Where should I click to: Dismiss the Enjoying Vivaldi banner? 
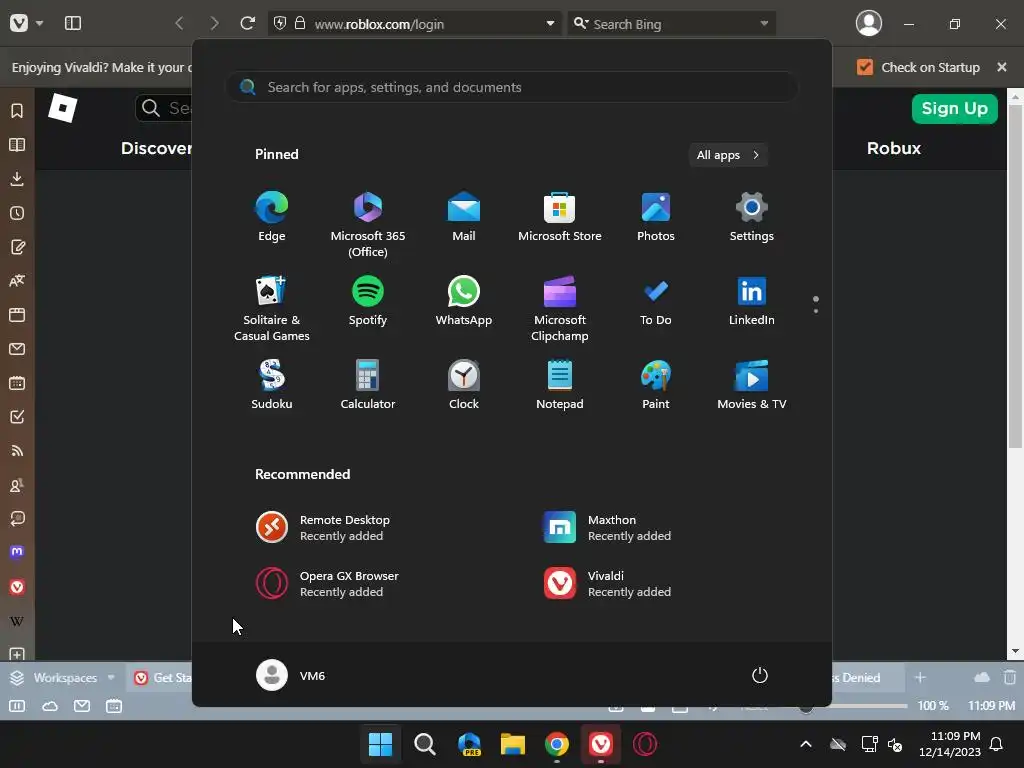coord(1002,67)
